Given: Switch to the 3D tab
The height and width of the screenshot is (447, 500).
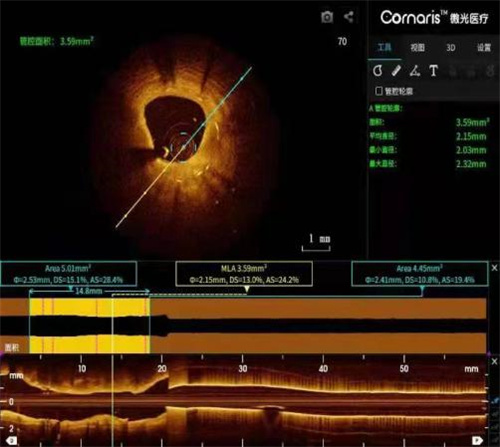Looking at the screenshot, I should [x=450, y=48].
